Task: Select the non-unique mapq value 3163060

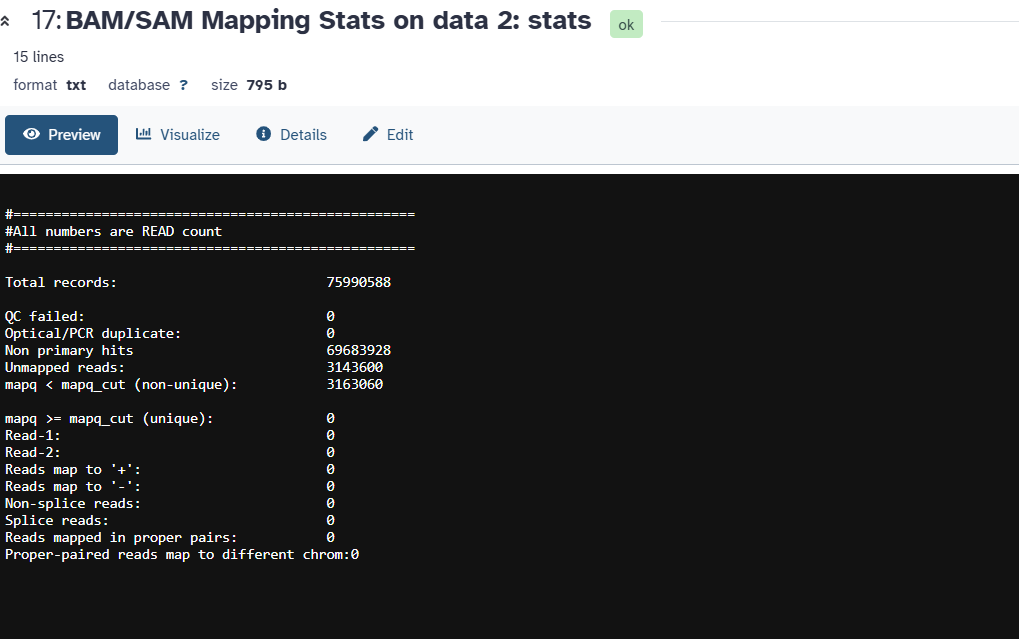Action: (355, 385)
